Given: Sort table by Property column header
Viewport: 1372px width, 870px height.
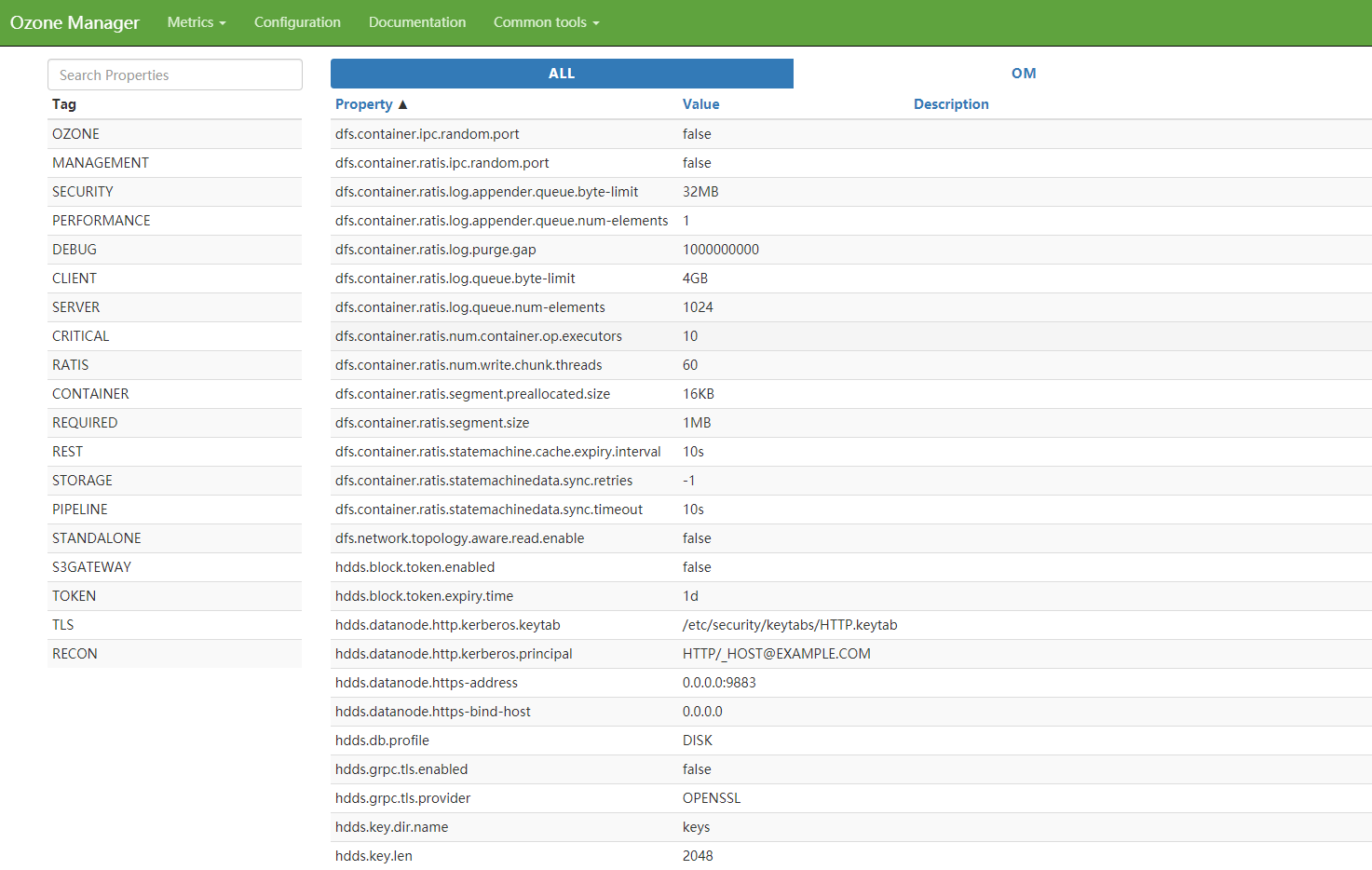Looking at the screenshot, I should [364, 104].
